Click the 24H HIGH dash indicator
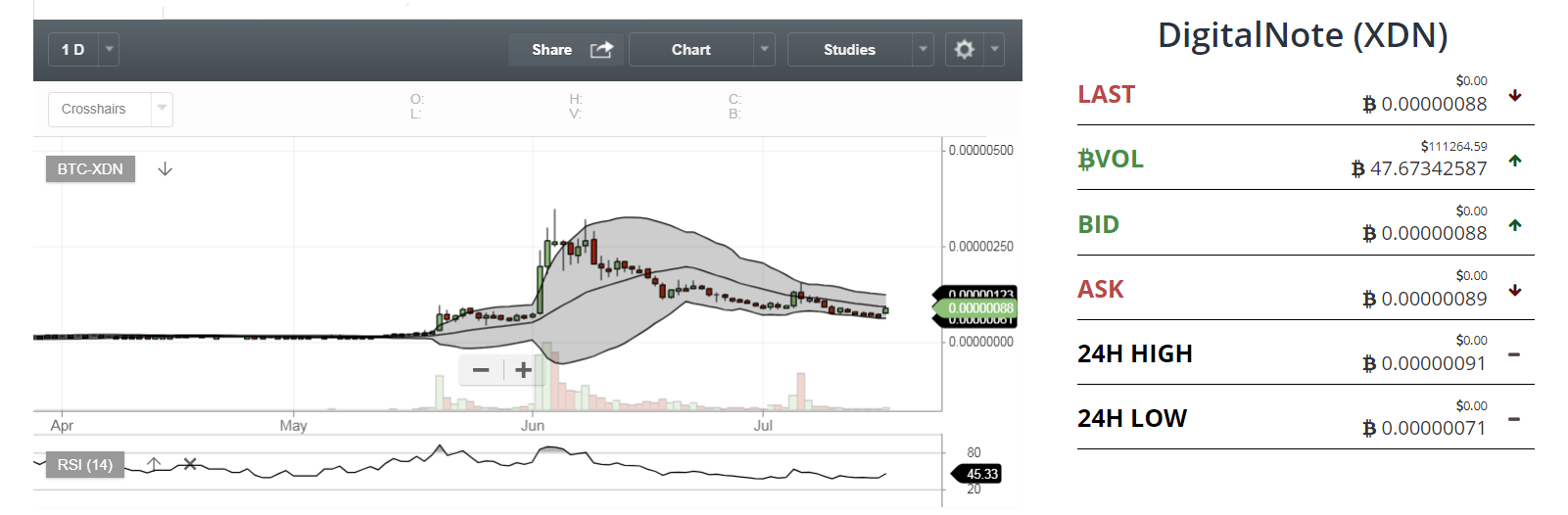Screen dimensions: 1568x515 pyautogui.click(x=1514, y=354)
